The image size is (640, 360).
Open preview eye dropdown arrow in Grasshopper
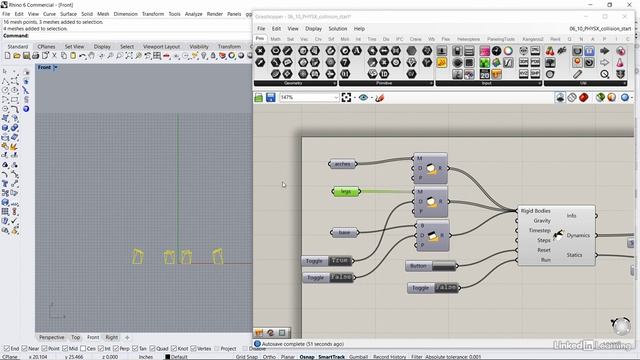(x=371, y=98)
